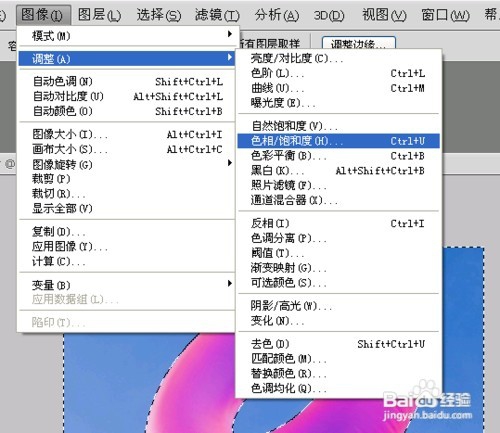Open the 分析(A) menu

click(x=277, y=15)
